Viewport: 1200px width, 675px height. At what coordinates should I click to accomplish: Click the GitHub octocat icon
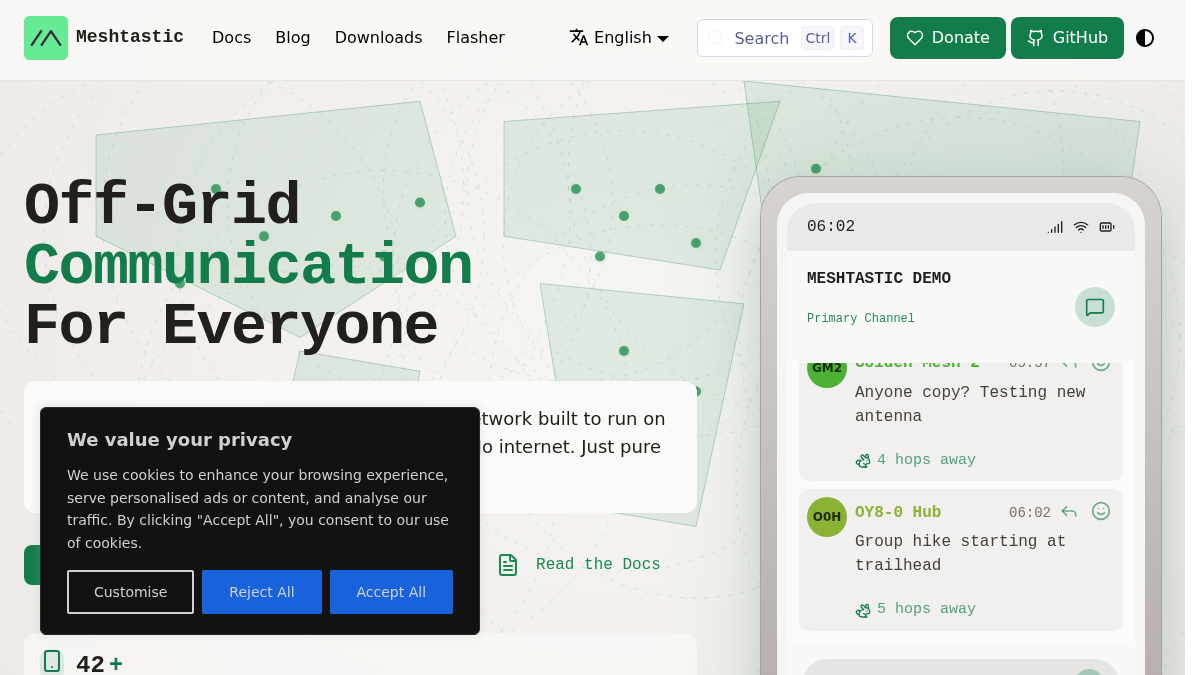tap(1036, 38)
